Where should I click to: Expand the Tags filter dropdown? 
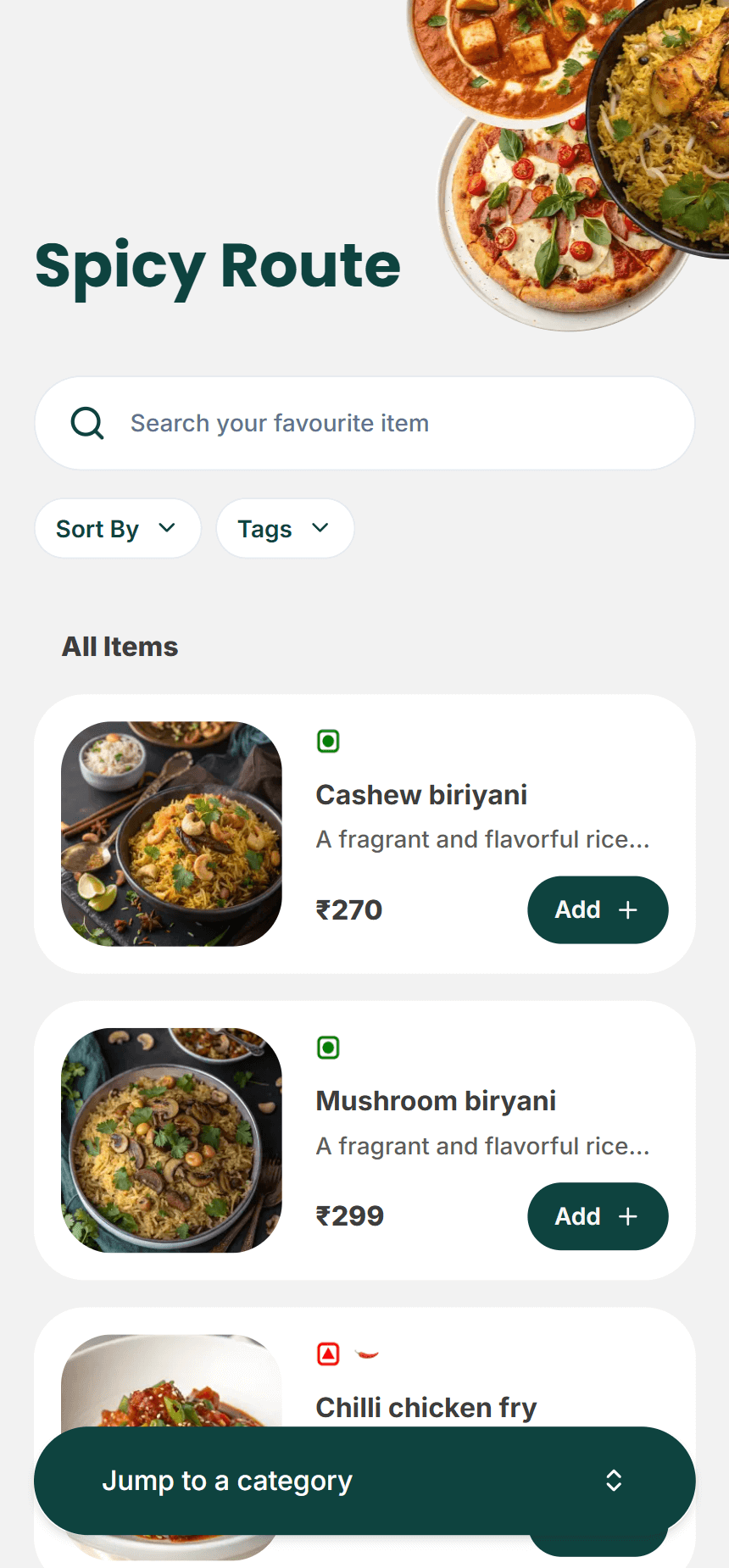(285, 529)
